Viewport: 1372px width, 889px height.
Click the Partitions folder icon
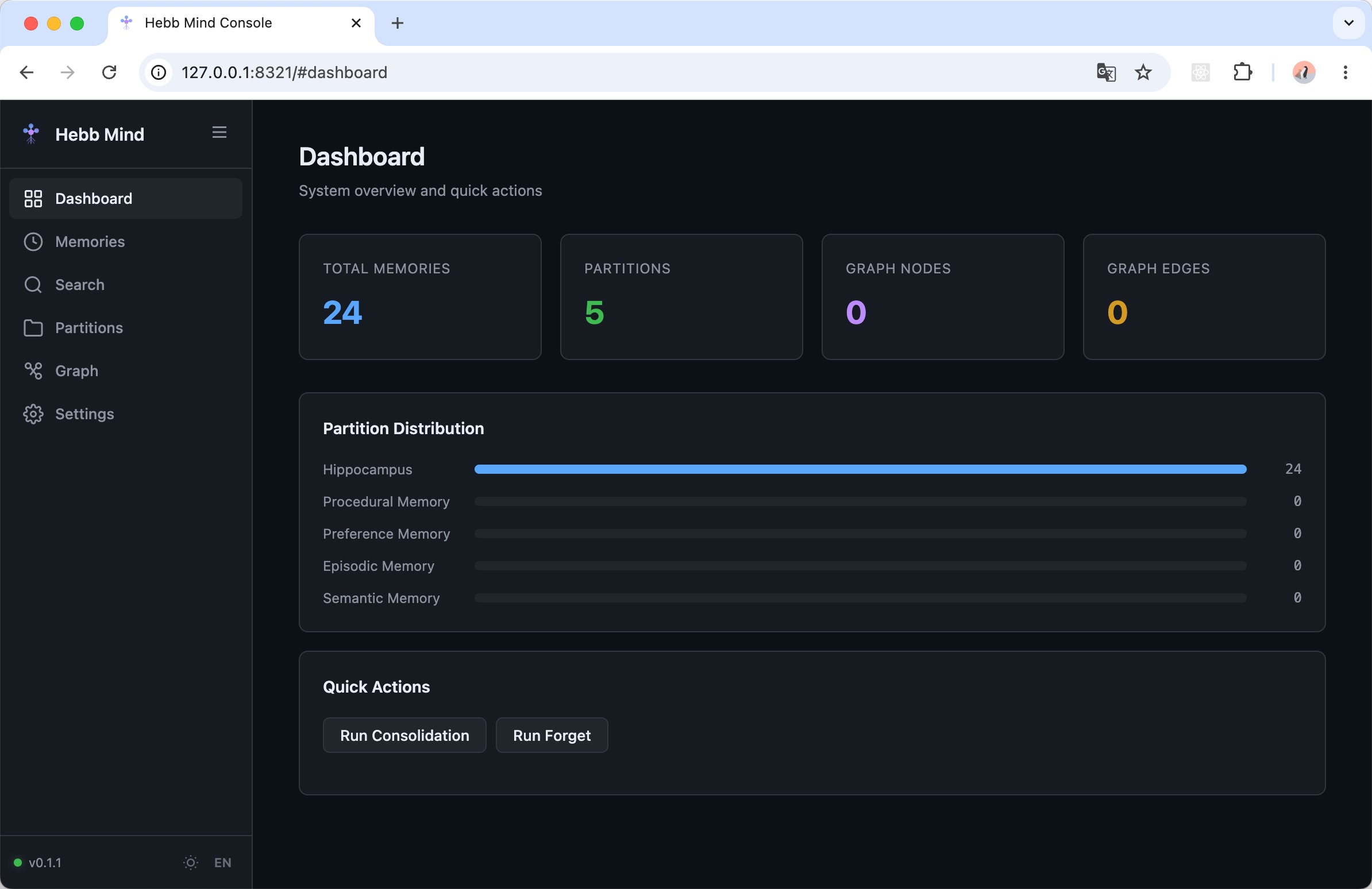(x=33, y=328)
